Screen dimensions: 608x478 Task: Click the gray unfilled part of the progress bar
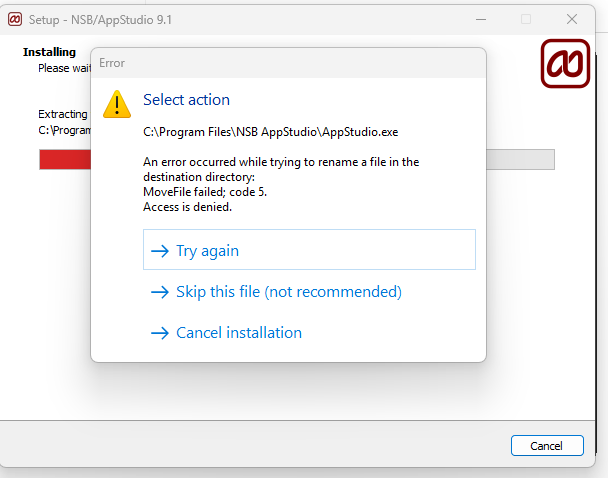coord(520,159)
